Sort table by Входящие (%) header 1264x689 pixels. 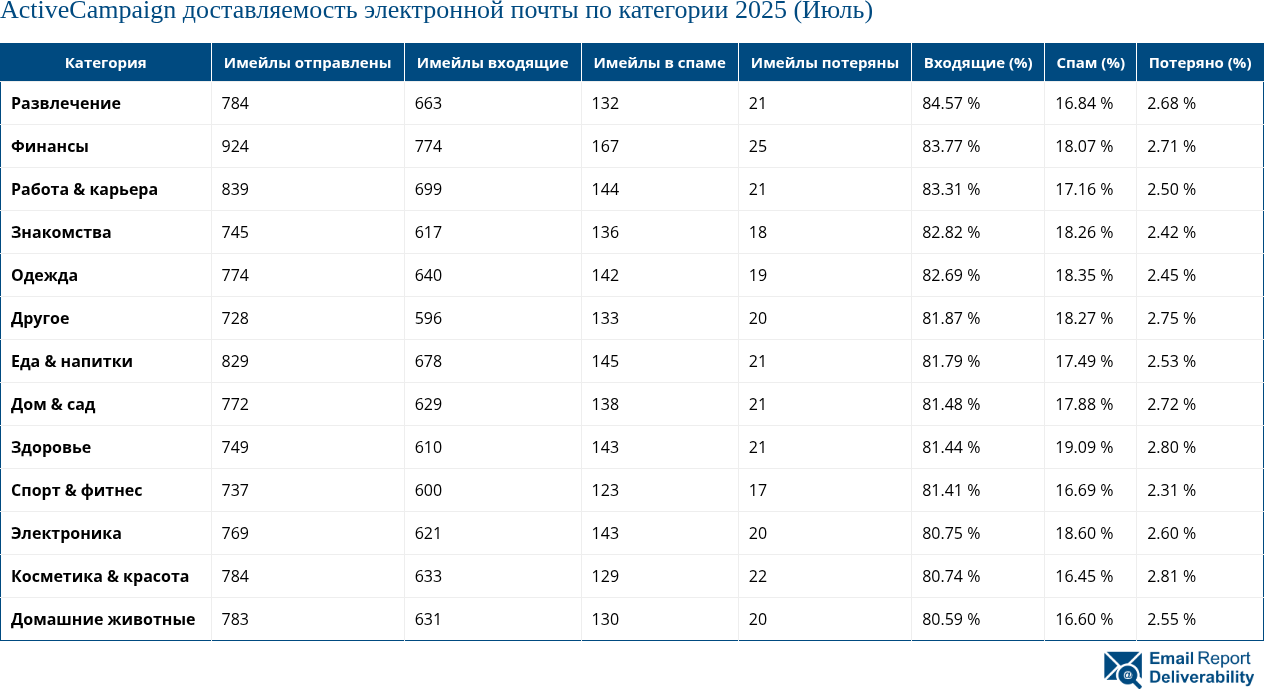[977, 63]
